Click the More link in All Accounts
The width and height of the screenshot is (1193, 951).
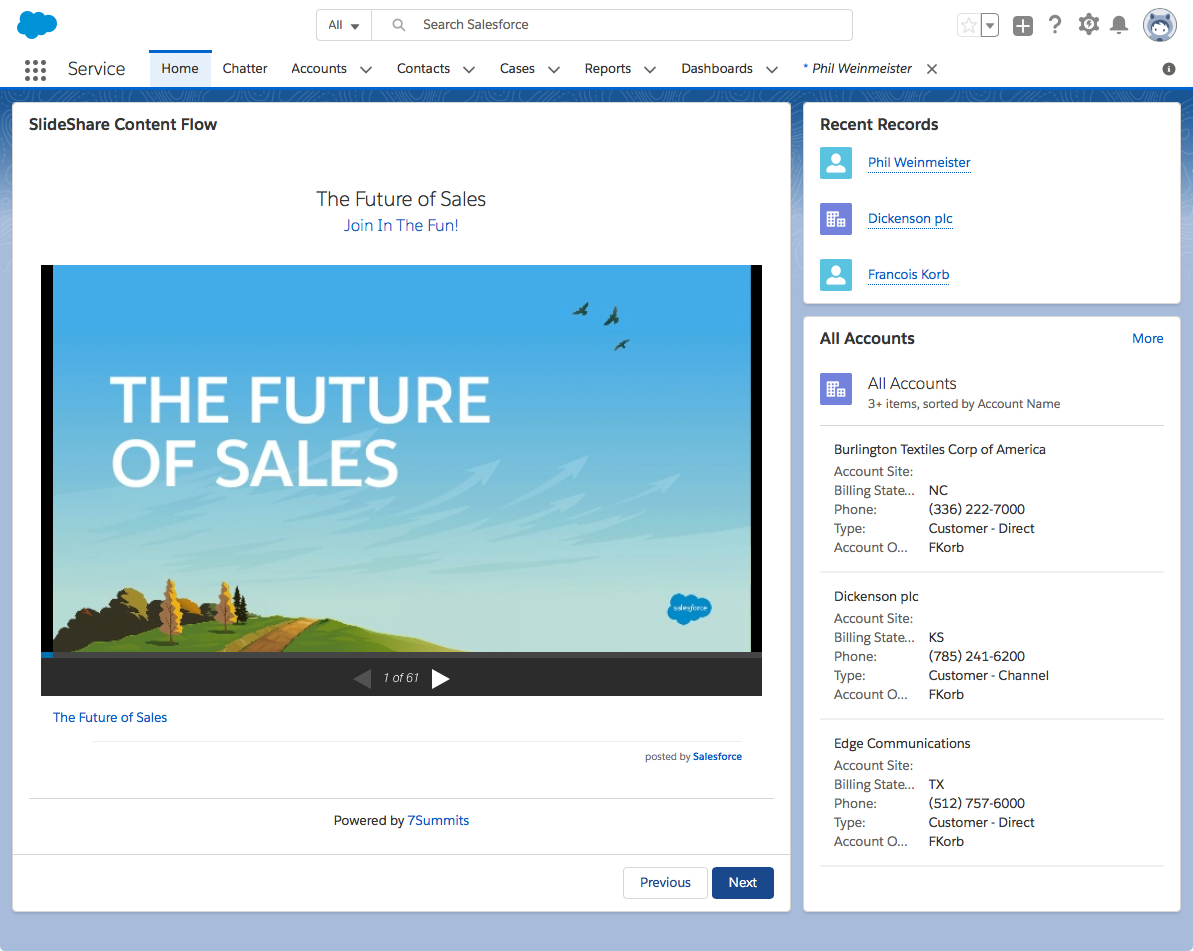point(1147,339)
